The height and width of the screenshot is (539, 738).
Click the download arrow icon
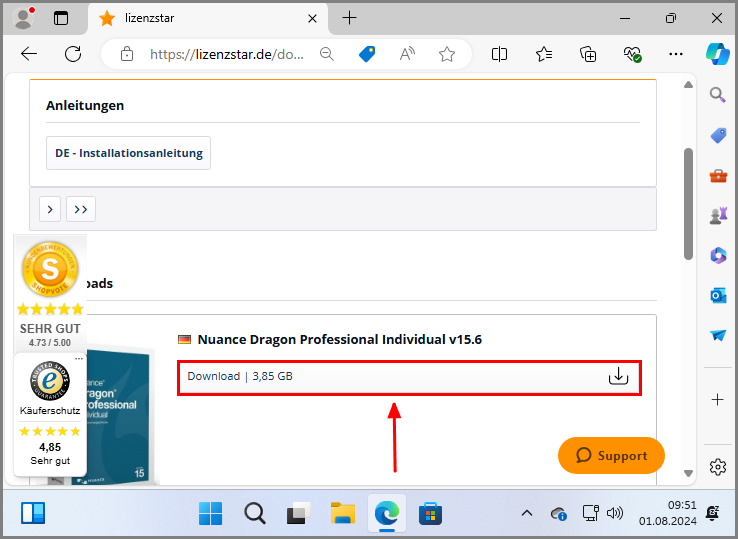pos(618,376)
